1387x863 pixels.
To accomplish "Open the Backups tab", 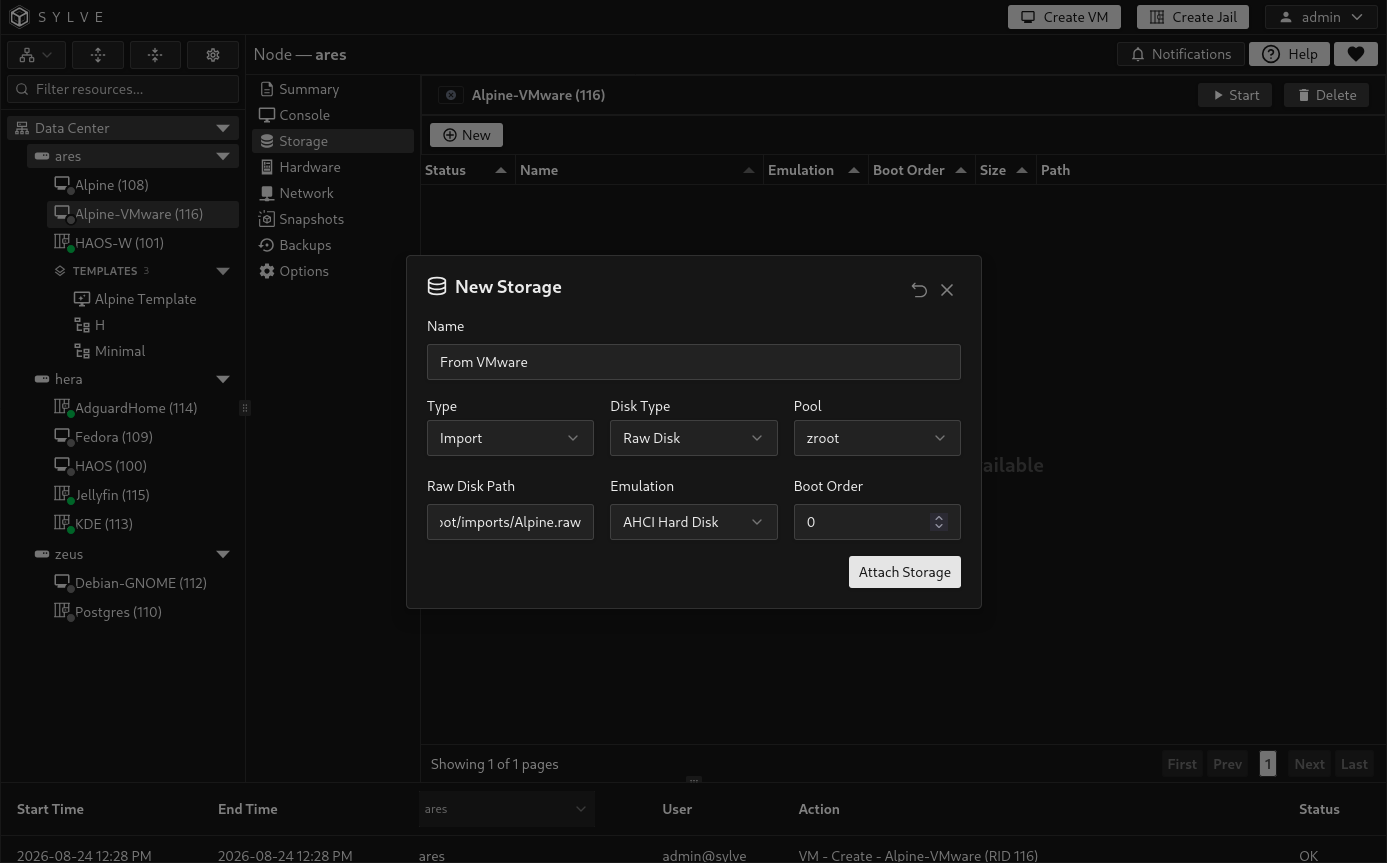I will (x=333, y=245).
